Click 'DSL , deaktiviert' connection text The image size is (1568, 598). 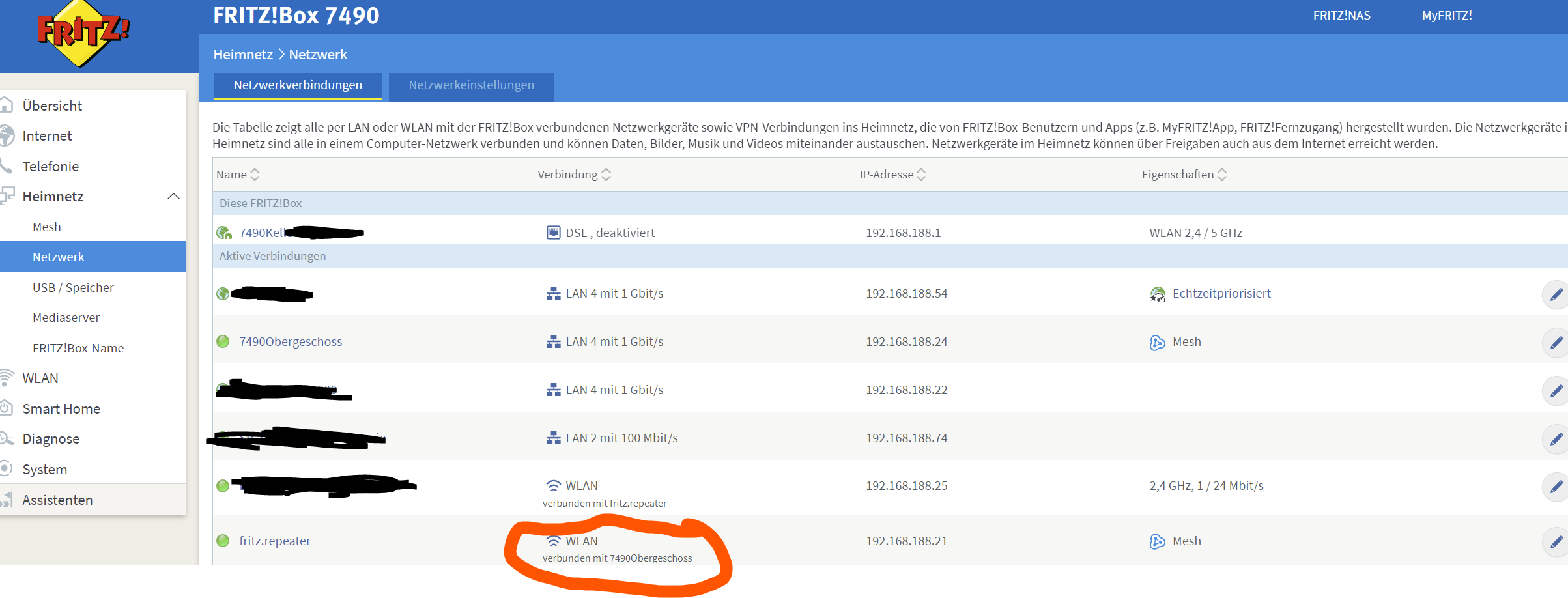click(x=610, y=233)
